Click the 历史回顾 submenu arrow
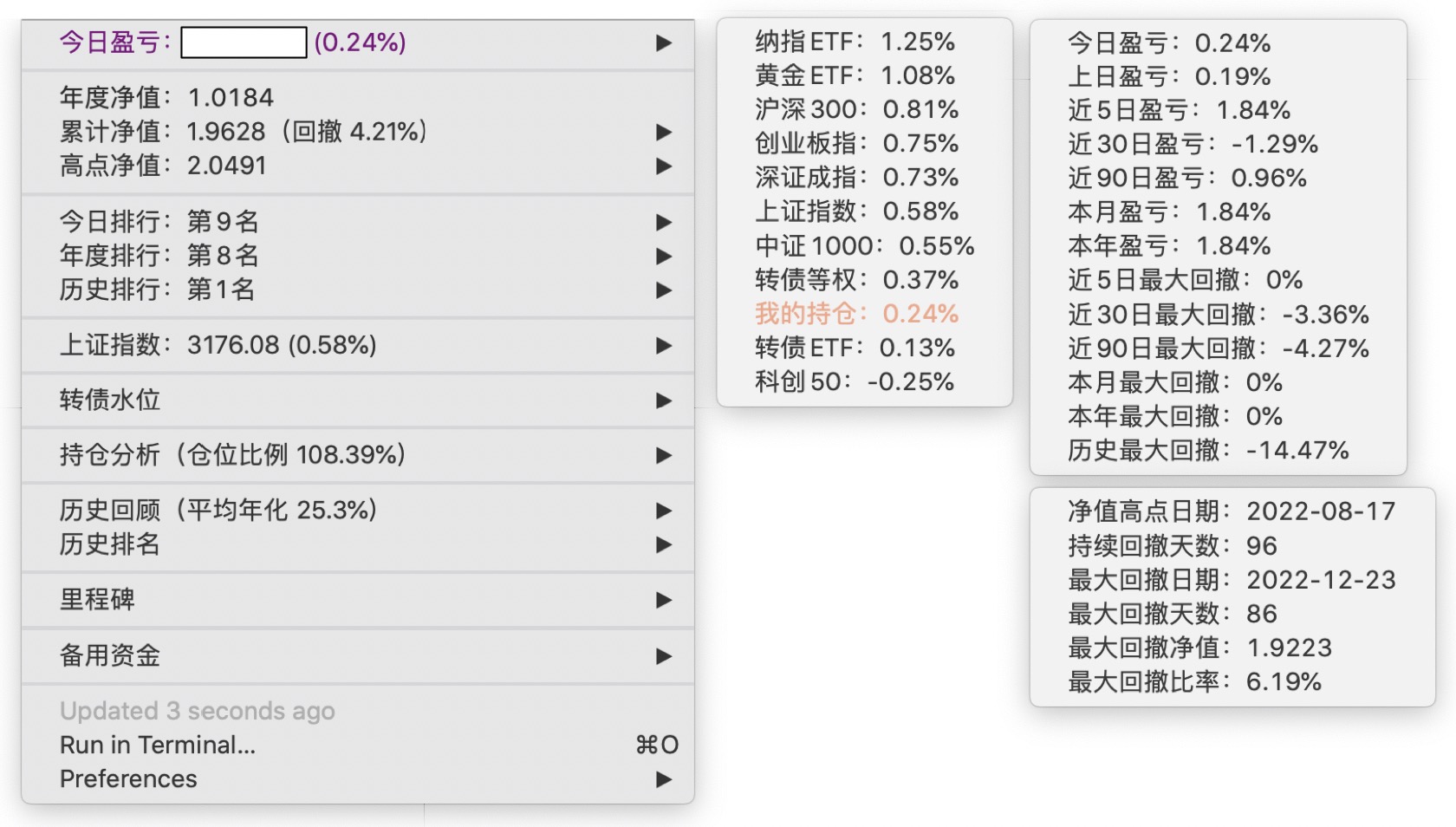 pos(664,511)
